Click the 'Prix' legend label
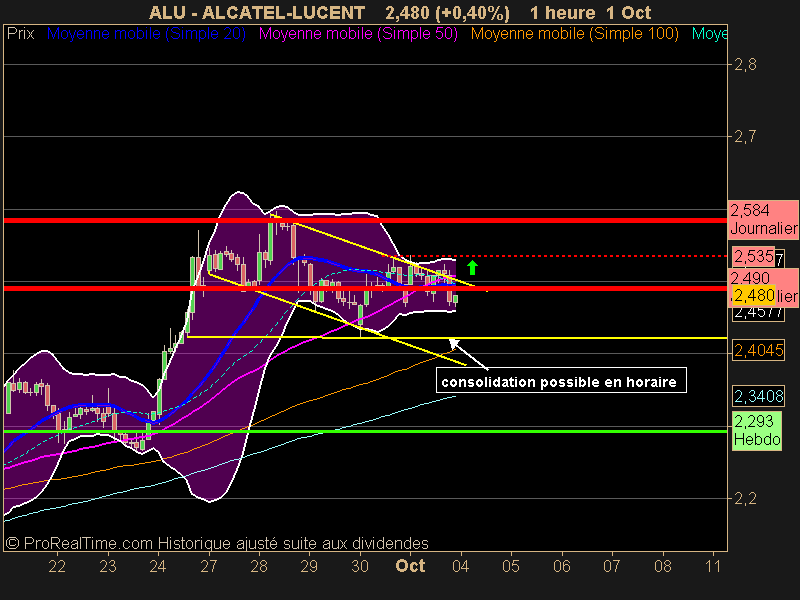The height and width of the screenshot is (600, 800). (20, 34)
